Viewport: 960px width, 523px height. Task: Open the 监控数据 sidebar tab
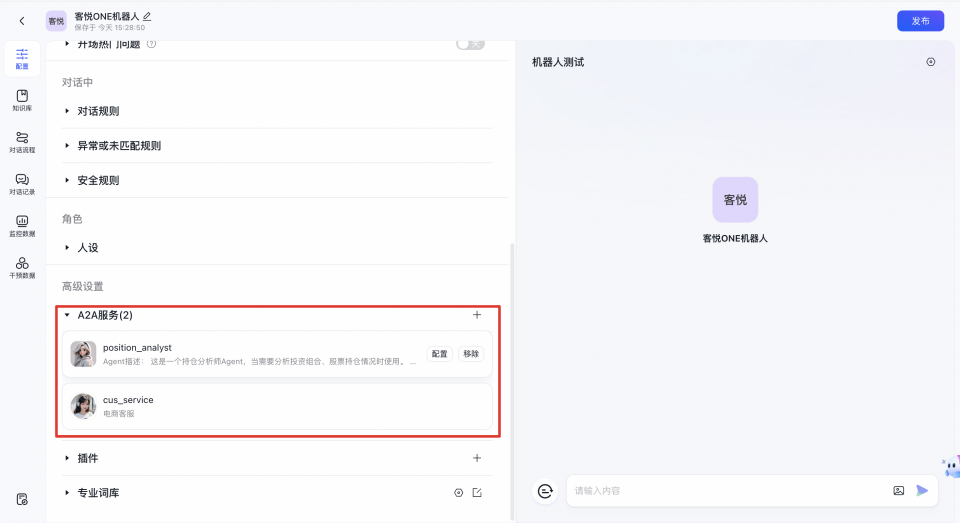[x=22, y=226]
